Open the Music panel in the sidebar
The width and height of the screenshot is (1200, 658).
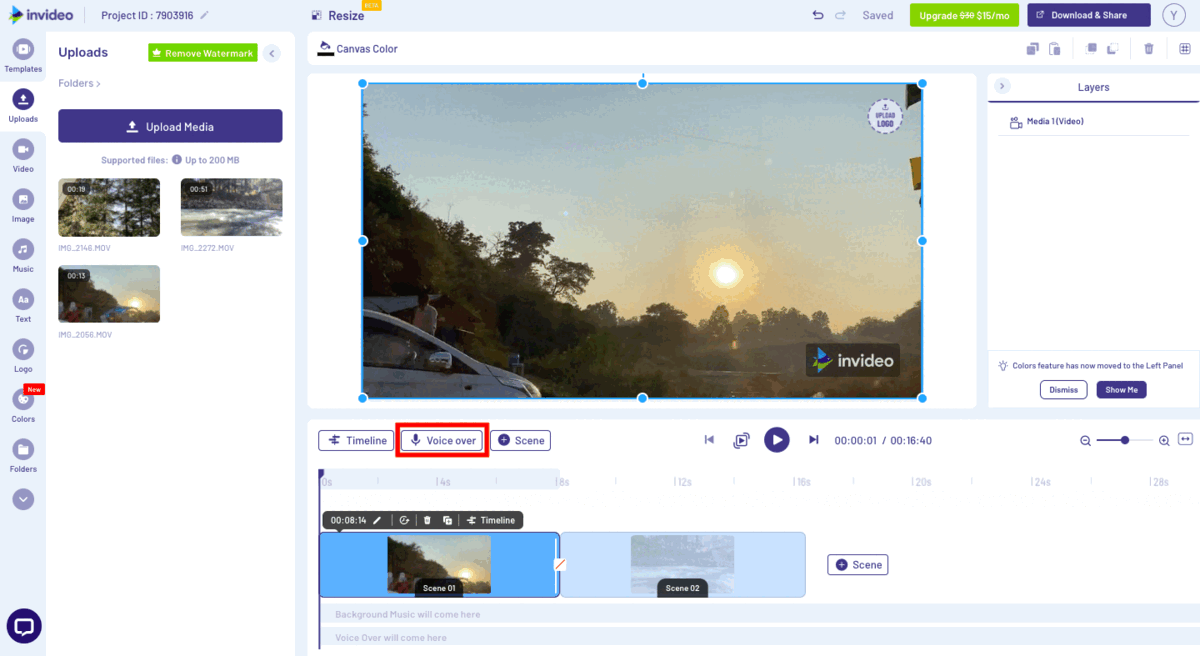23,252
